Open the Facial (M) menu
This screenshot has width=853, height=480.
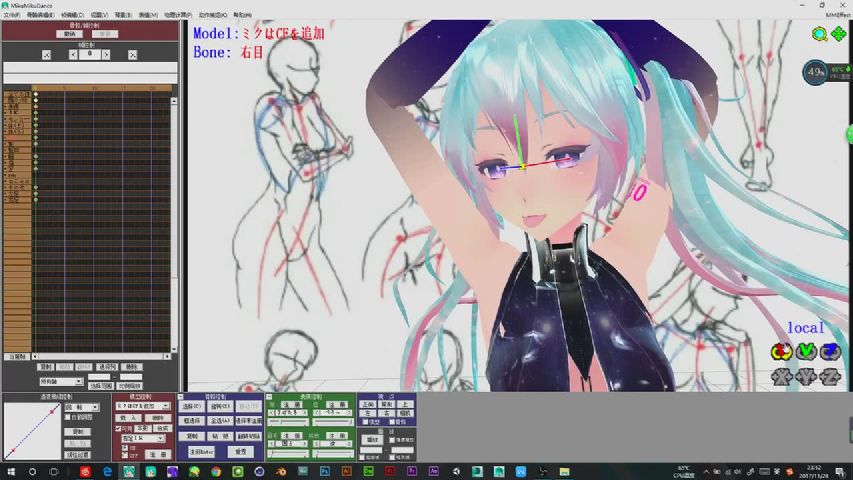point(147,15)
